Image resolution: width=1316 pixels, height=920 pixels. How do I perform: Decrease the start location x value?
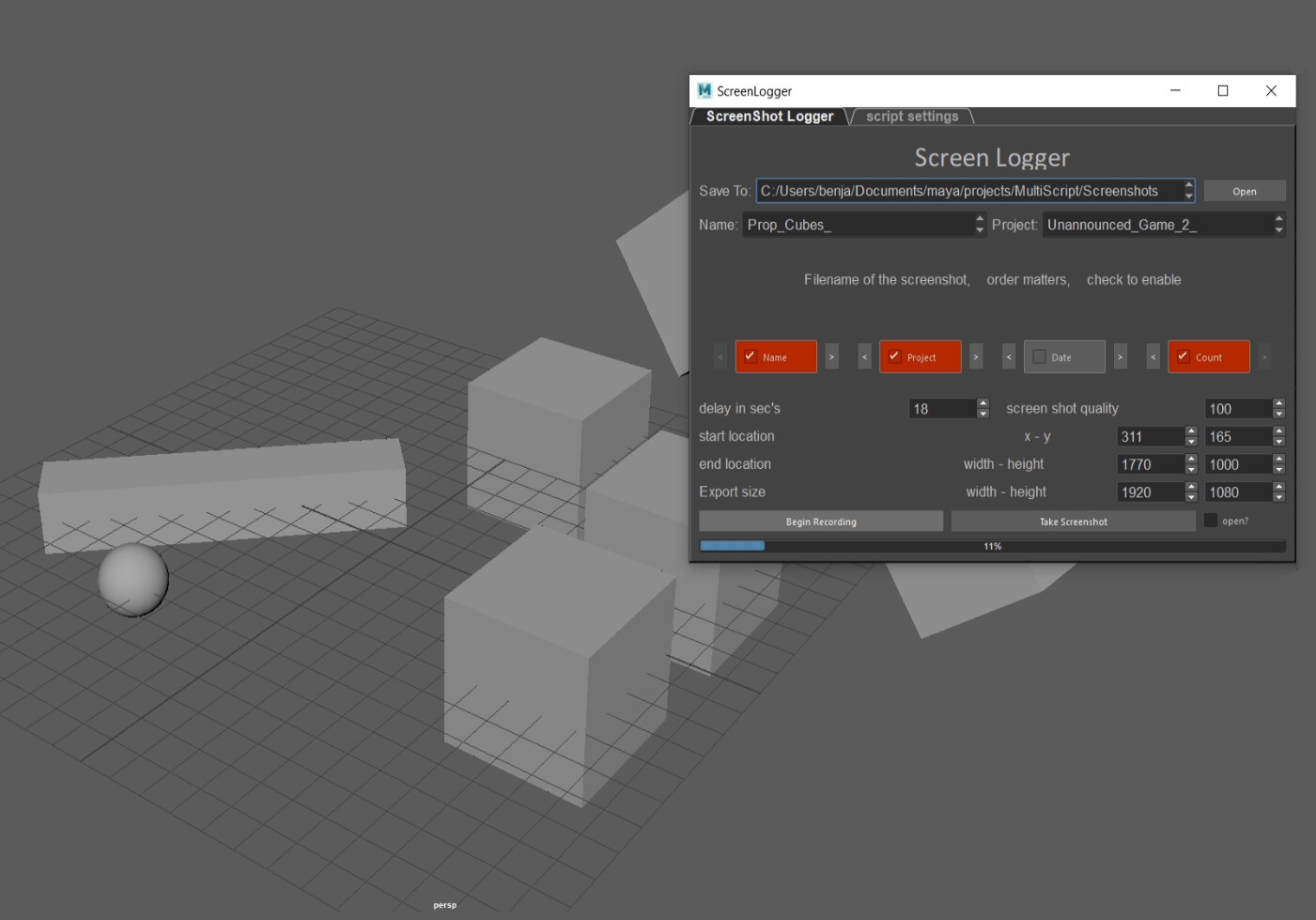click(x=1190, y=441)
